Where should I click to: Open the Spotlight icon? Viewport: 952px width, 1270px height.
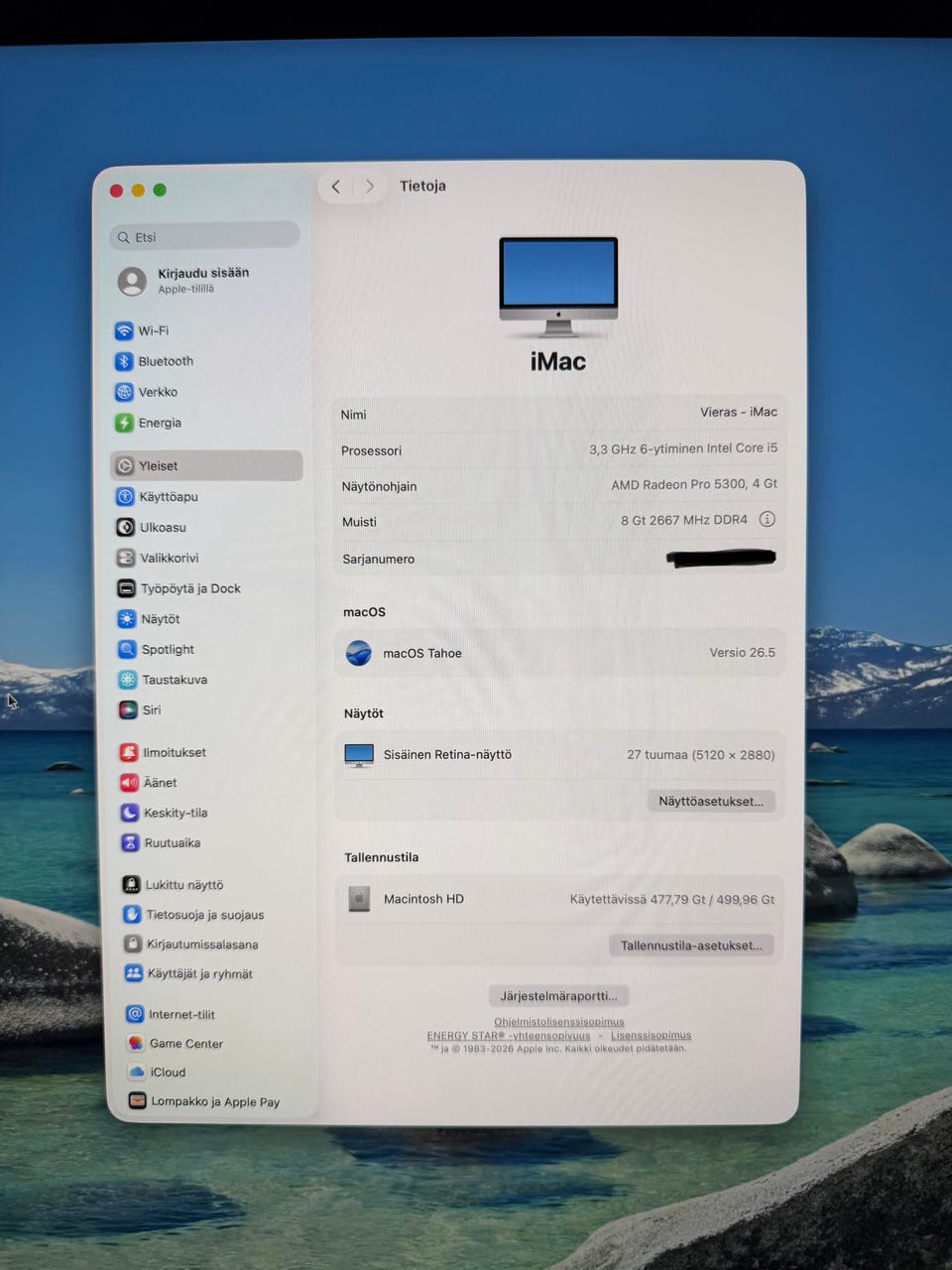[x=127, y=649]
